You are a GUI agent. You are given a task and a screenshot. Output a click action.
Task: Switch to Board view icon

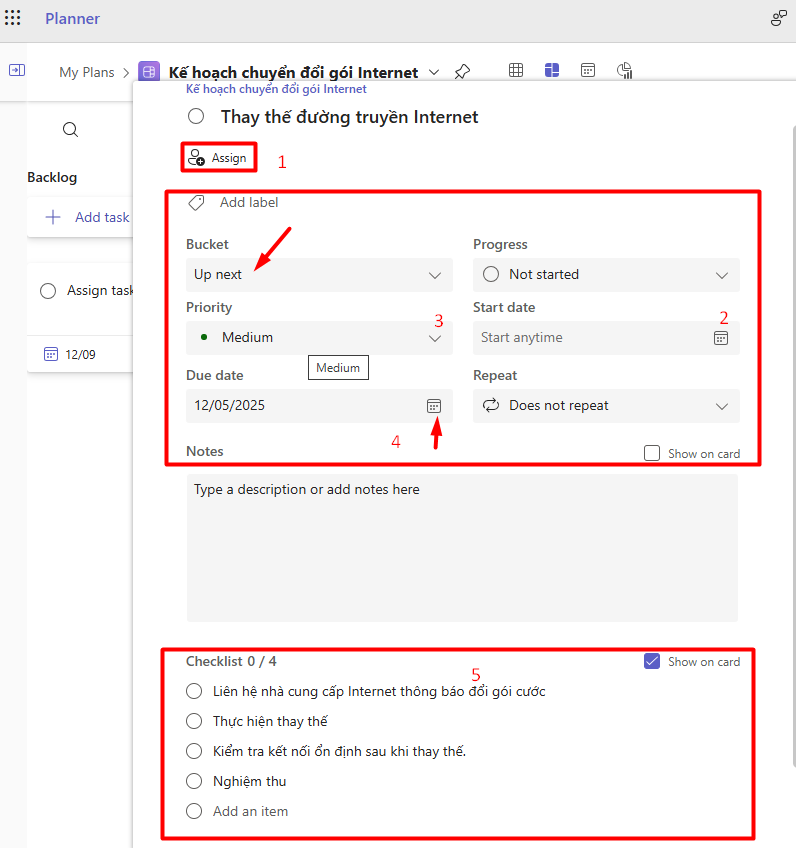[552, 70]
